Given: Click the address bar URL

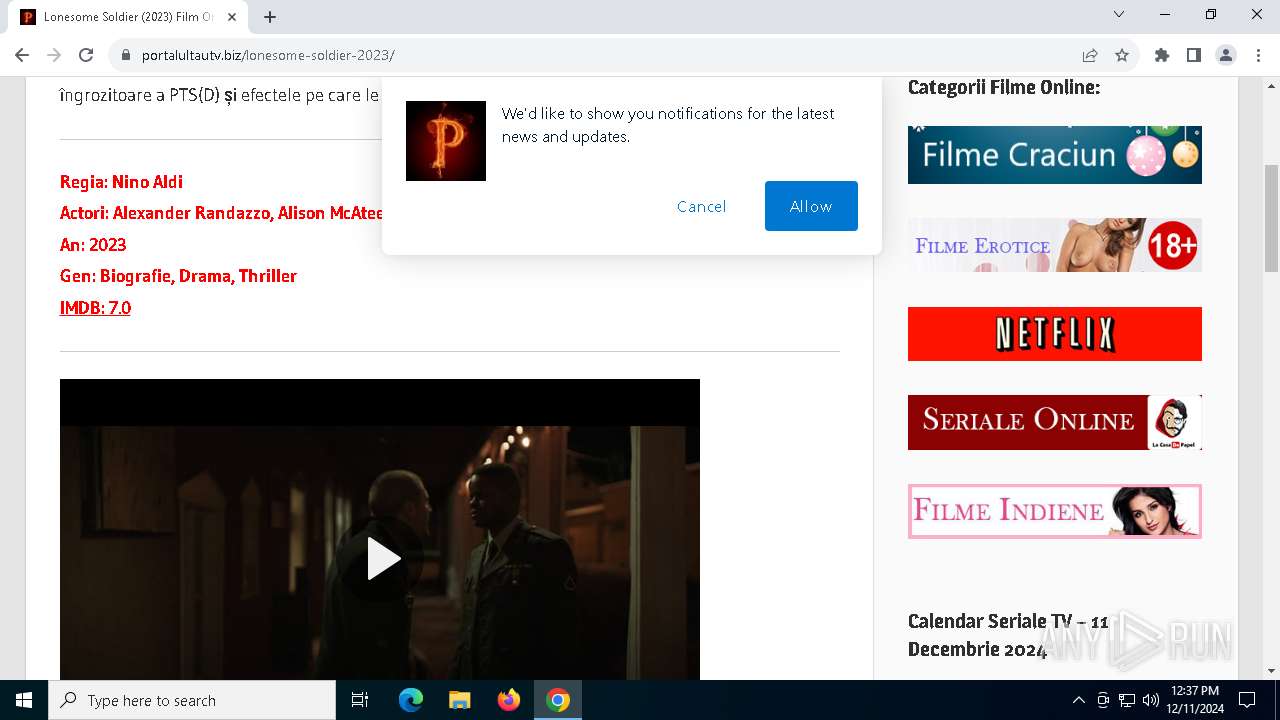Looking at the screenshot, I should [x=268, y=56].
